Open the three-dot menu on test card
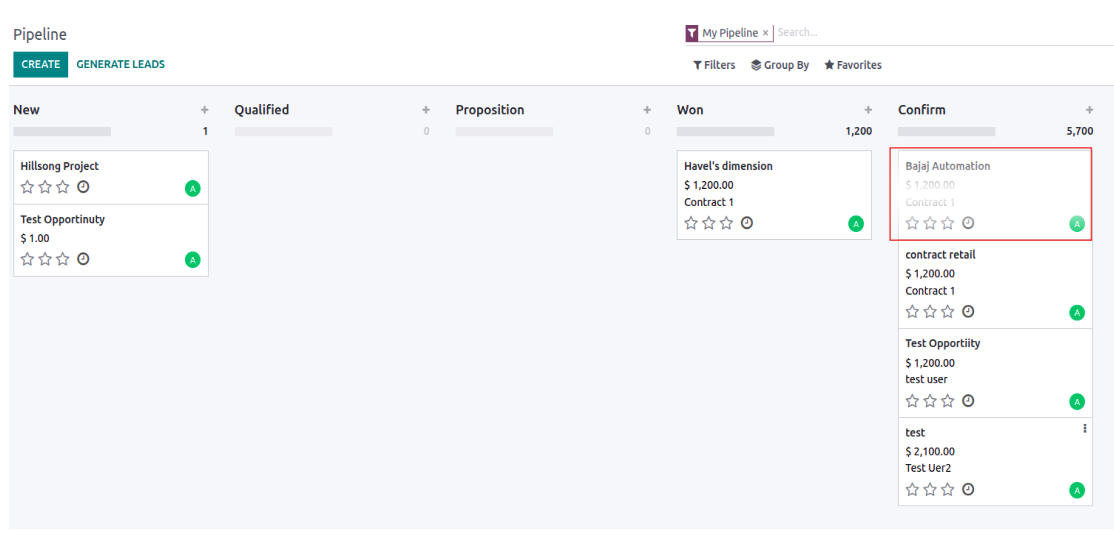Viewport: 1114px width, 549px height. (x=1084, y=428)
